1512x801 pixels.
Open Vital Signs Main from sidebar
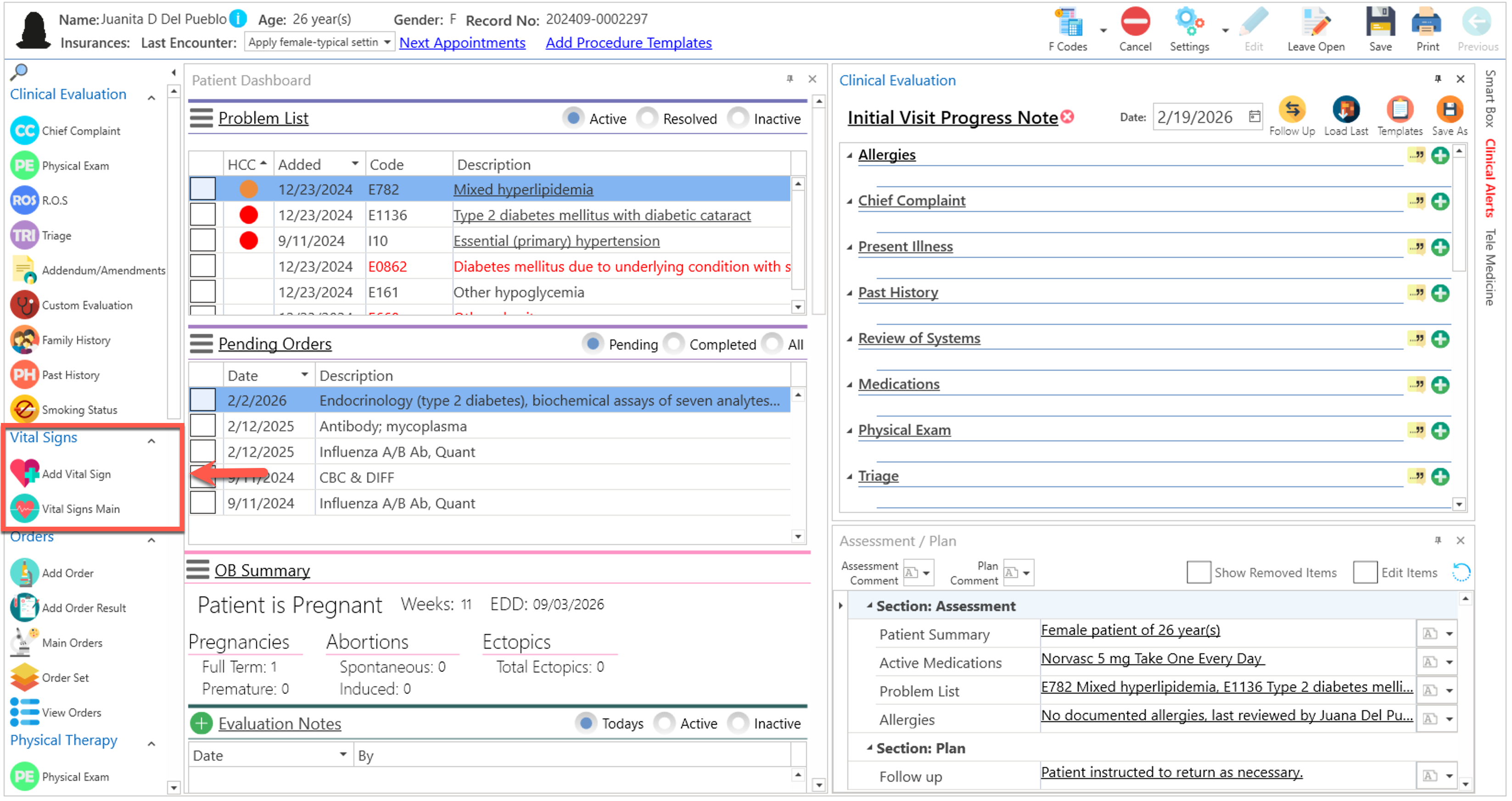point(80,509)
